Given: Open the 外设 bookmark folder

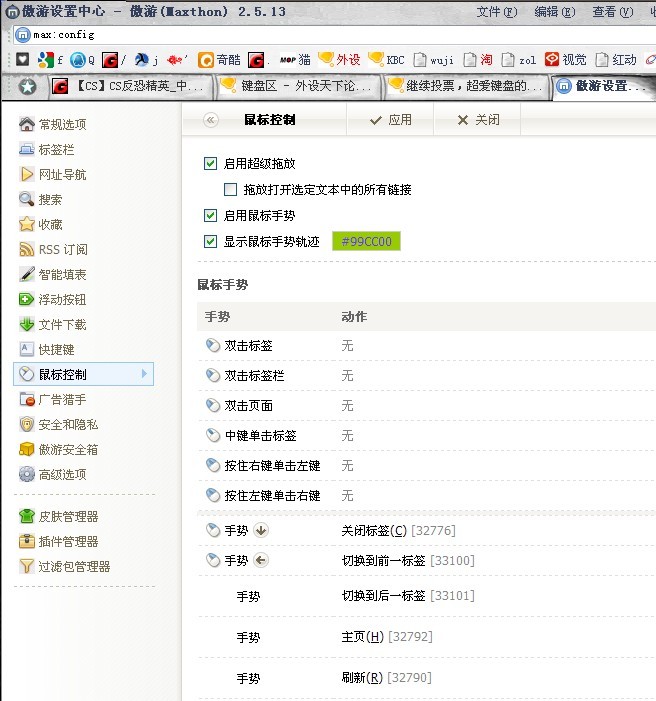Looking at the screenshot, I should pyautogui.click(x=339, y=59).
